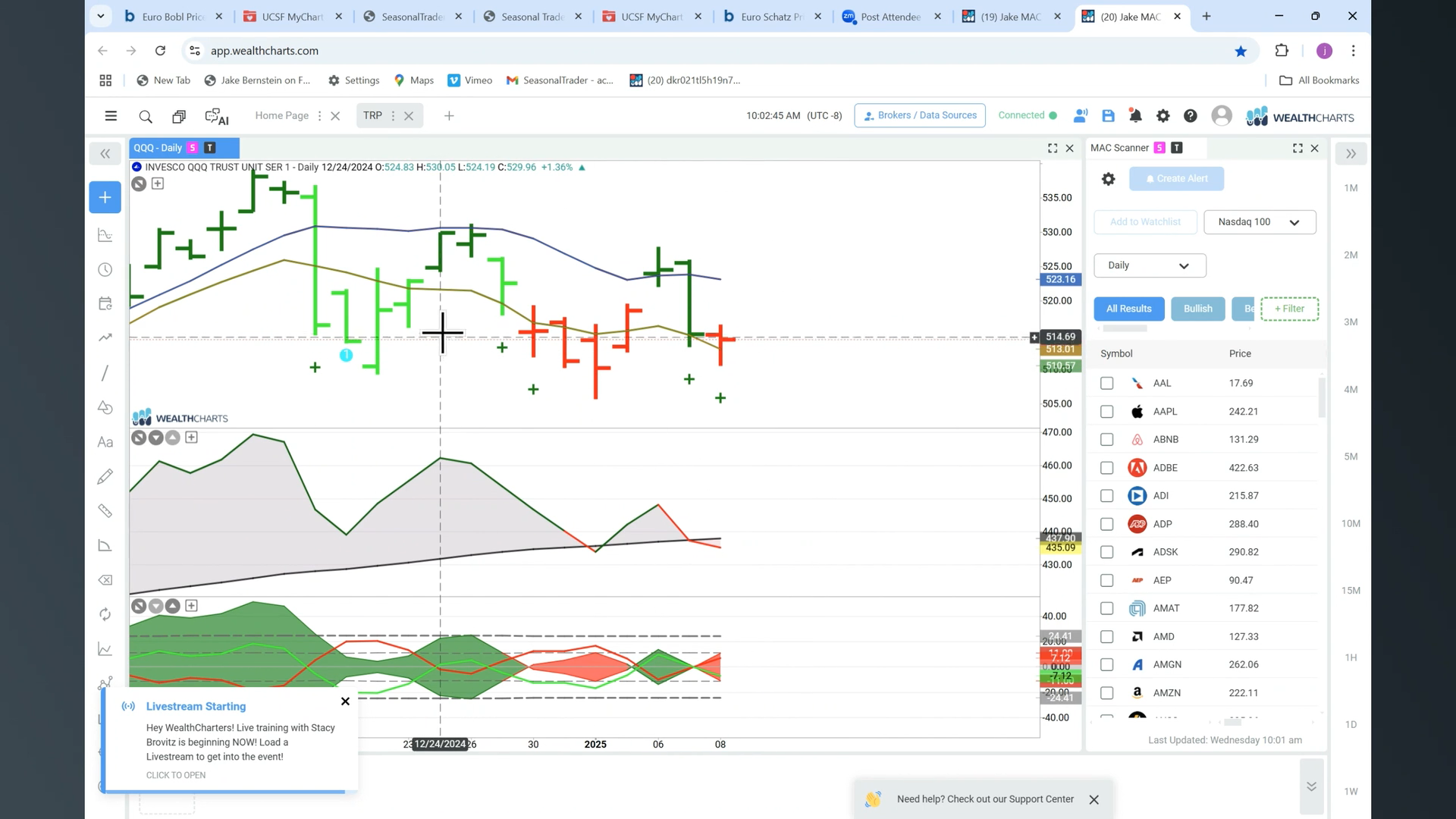Switch to the Home Page workspace tab
The image size is (1456, 819).
[x=281, y=116]
